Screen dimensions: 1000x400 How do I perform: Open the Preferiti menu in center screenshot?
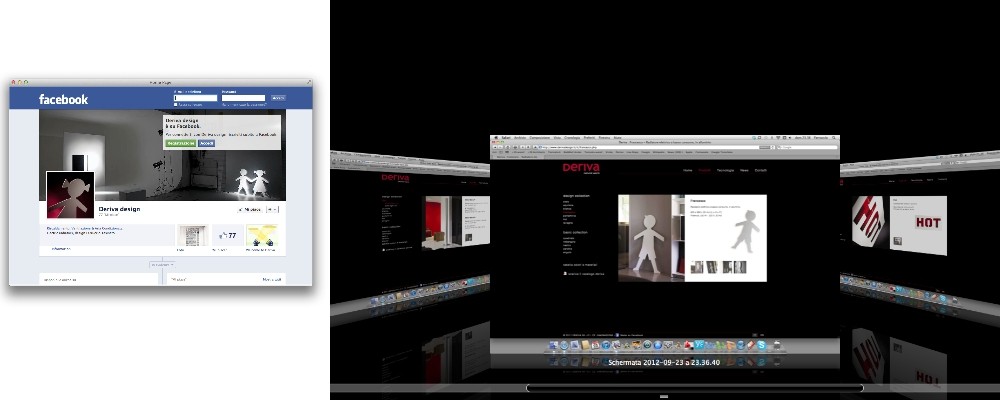pyautogui.click(x=589, y=138)
